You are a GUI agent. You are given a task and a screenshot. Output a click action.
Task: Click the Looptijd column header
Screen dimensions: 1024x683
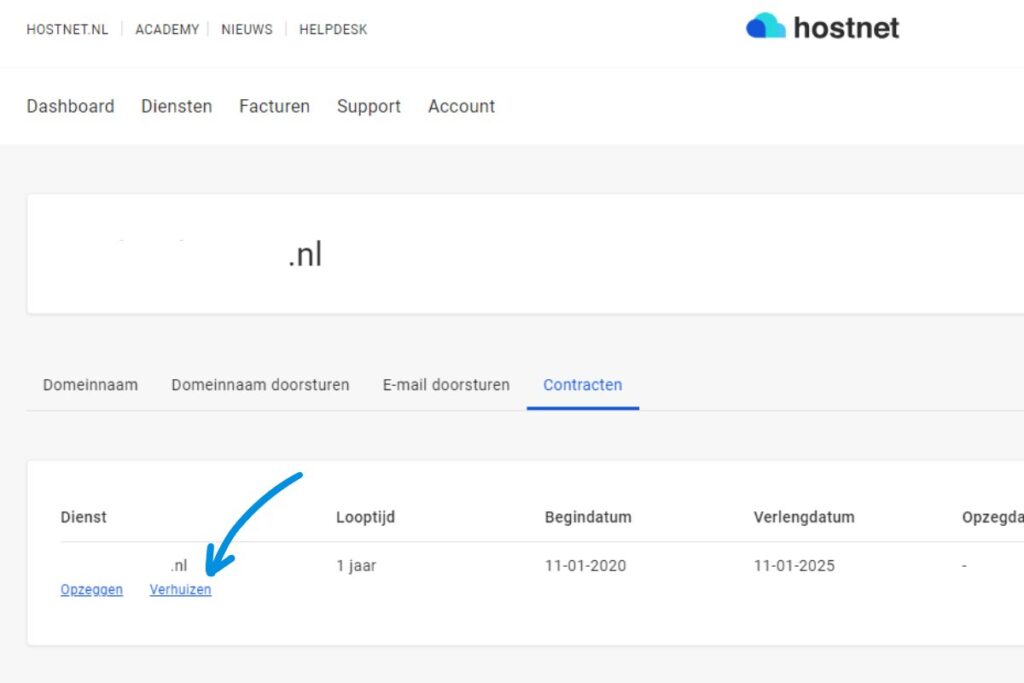point(365,517)
